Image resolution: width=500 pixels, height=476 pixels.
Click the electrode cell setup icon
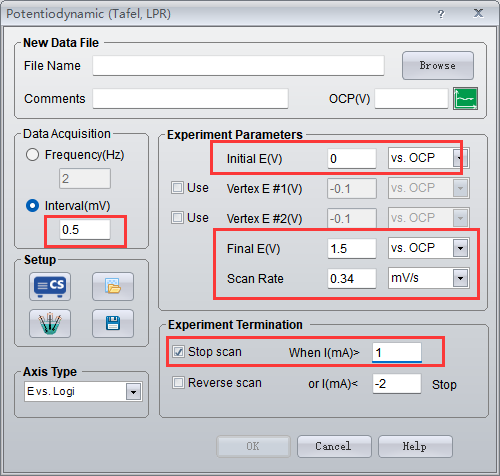(50, 323)
